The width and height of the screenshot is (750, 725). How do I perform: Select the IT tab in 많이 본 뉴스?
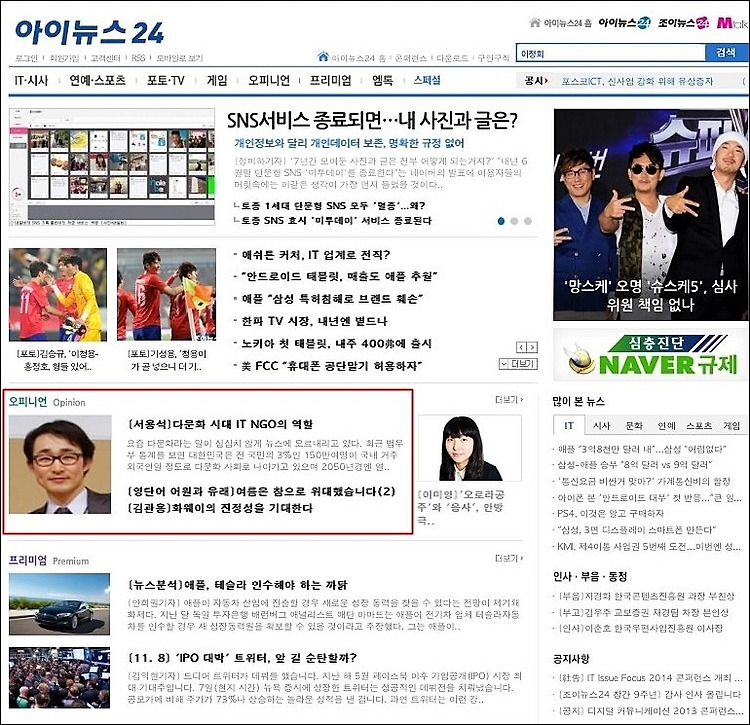click(568, 426)
